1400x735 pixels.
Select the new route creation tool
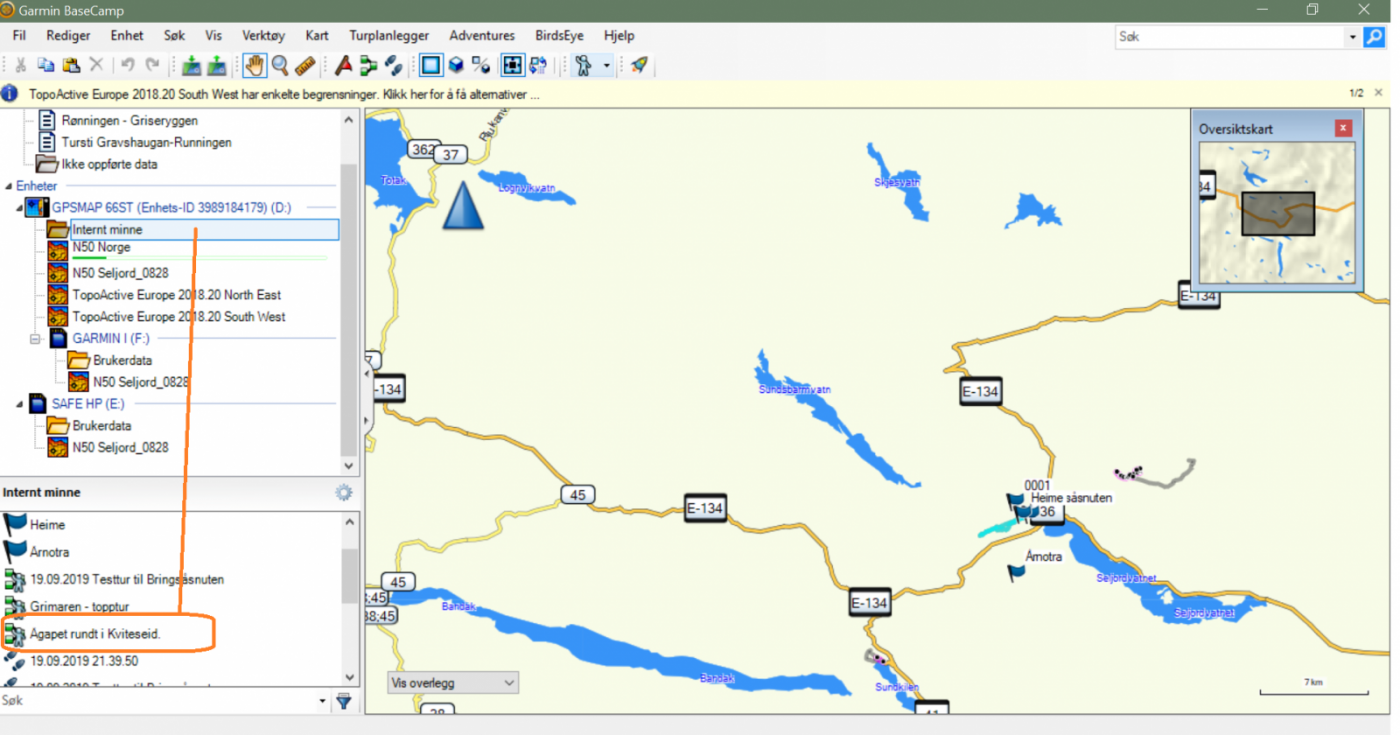pyautogui.click(x=368, y=66)
